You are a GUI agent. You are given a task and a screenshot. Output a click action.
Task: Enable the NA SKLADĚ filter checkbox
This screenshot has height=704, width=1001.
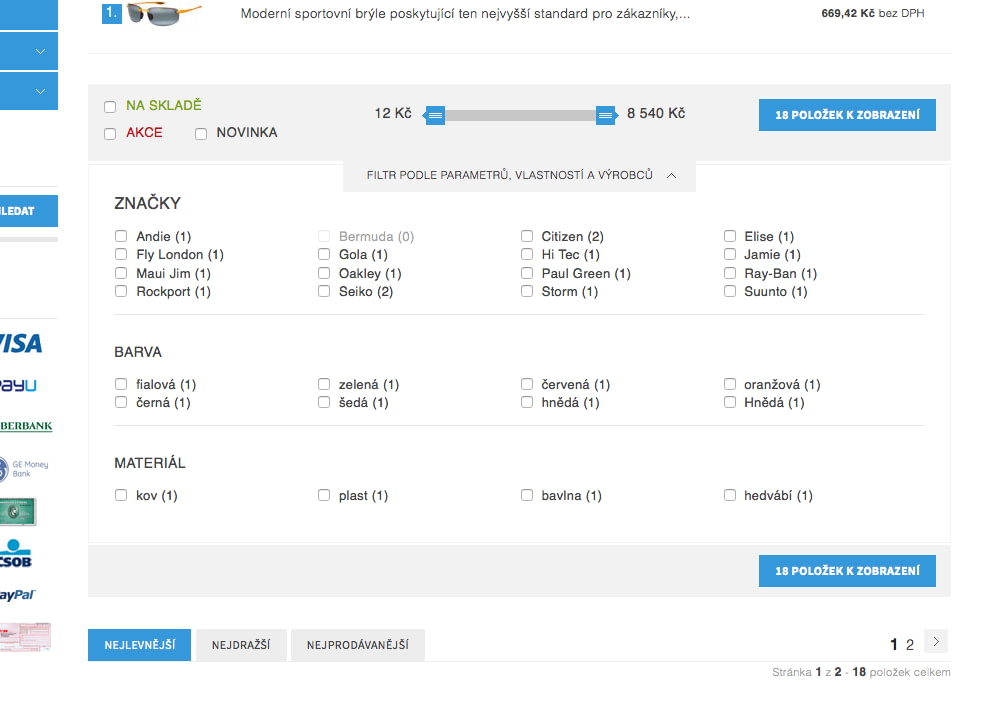point(110,107)
